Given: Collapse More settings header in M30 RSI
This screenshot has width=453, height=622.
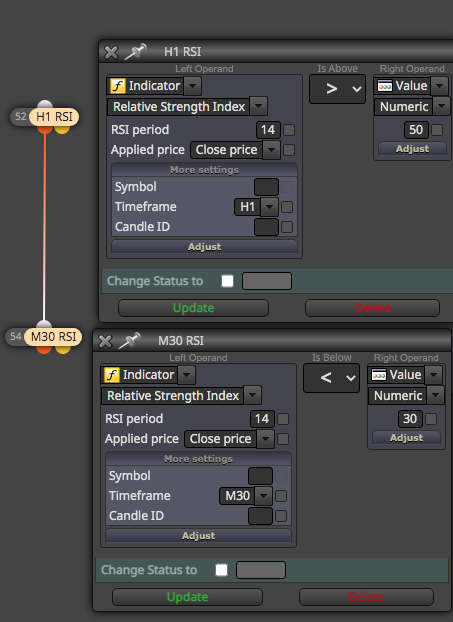Looking at the screenshot, I should tap(198, 459).
